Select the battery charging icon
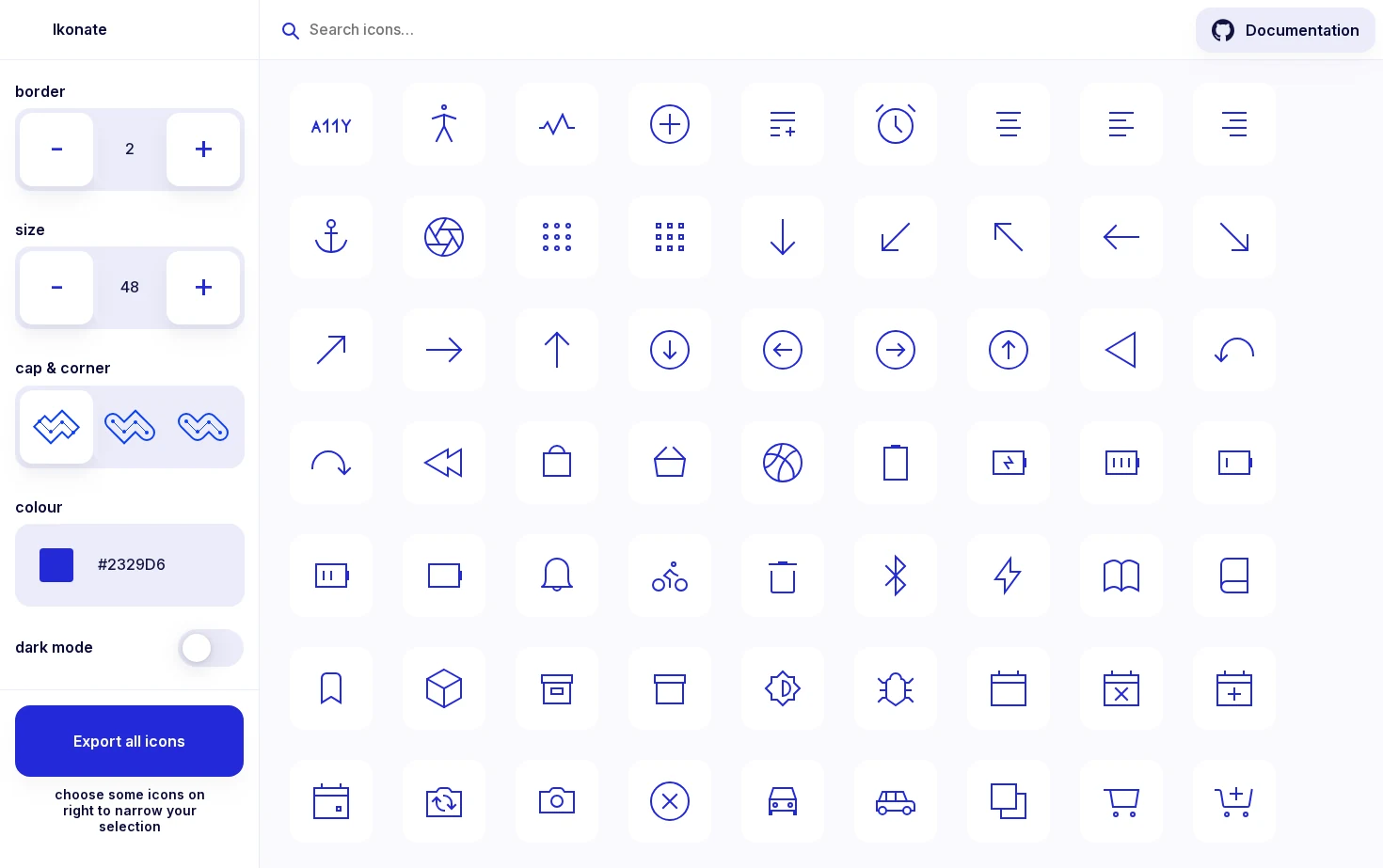Image resolution: width=1383 pixels, height=868 pixels. coord(1009,463)
